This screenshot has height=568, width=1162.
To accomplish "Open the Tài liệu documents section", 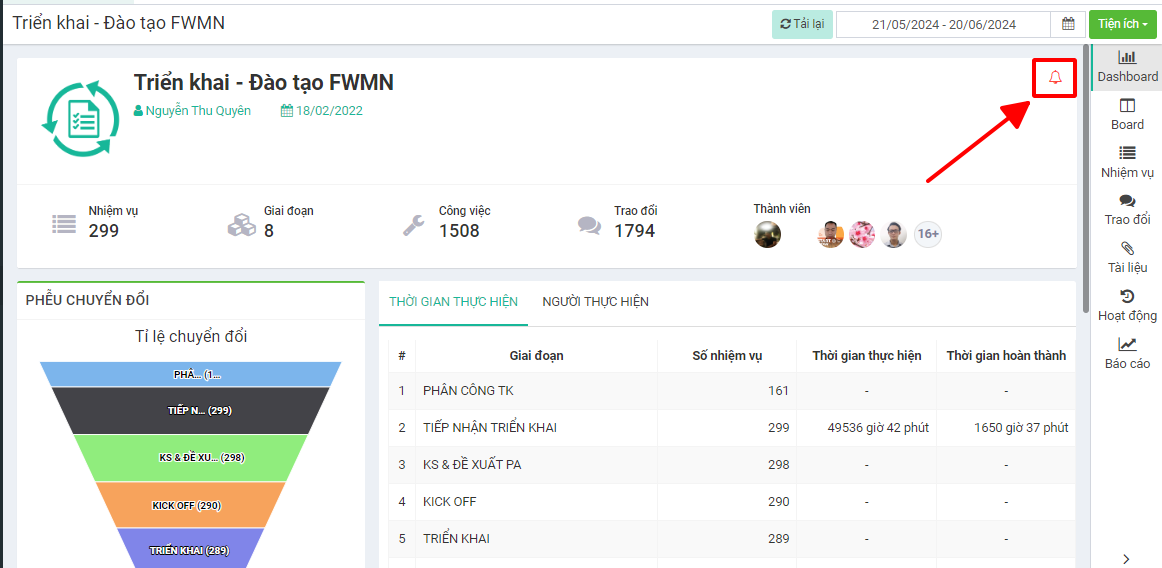I will tap(1127, 257).
